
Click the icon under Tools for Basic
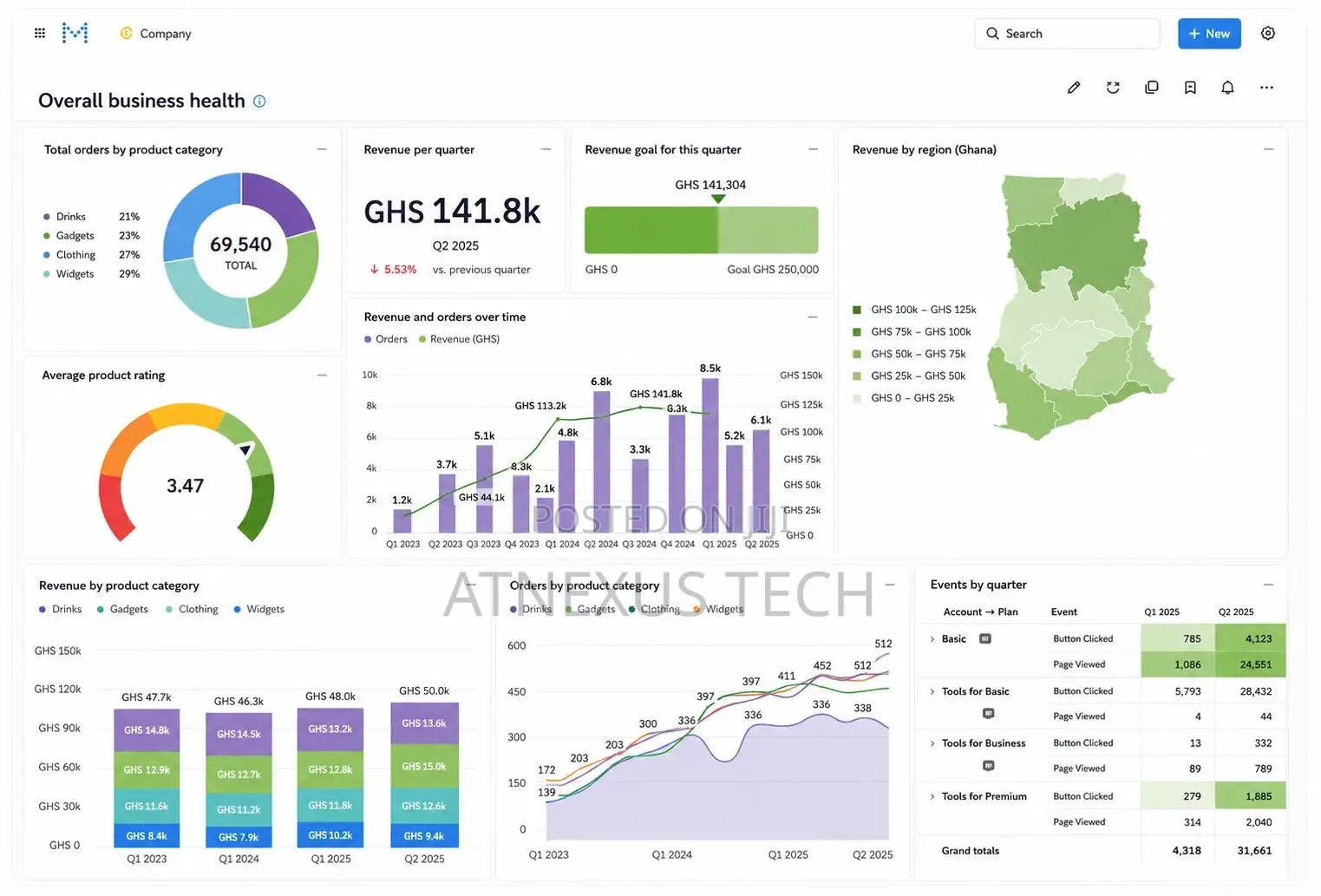coord(988,713)
